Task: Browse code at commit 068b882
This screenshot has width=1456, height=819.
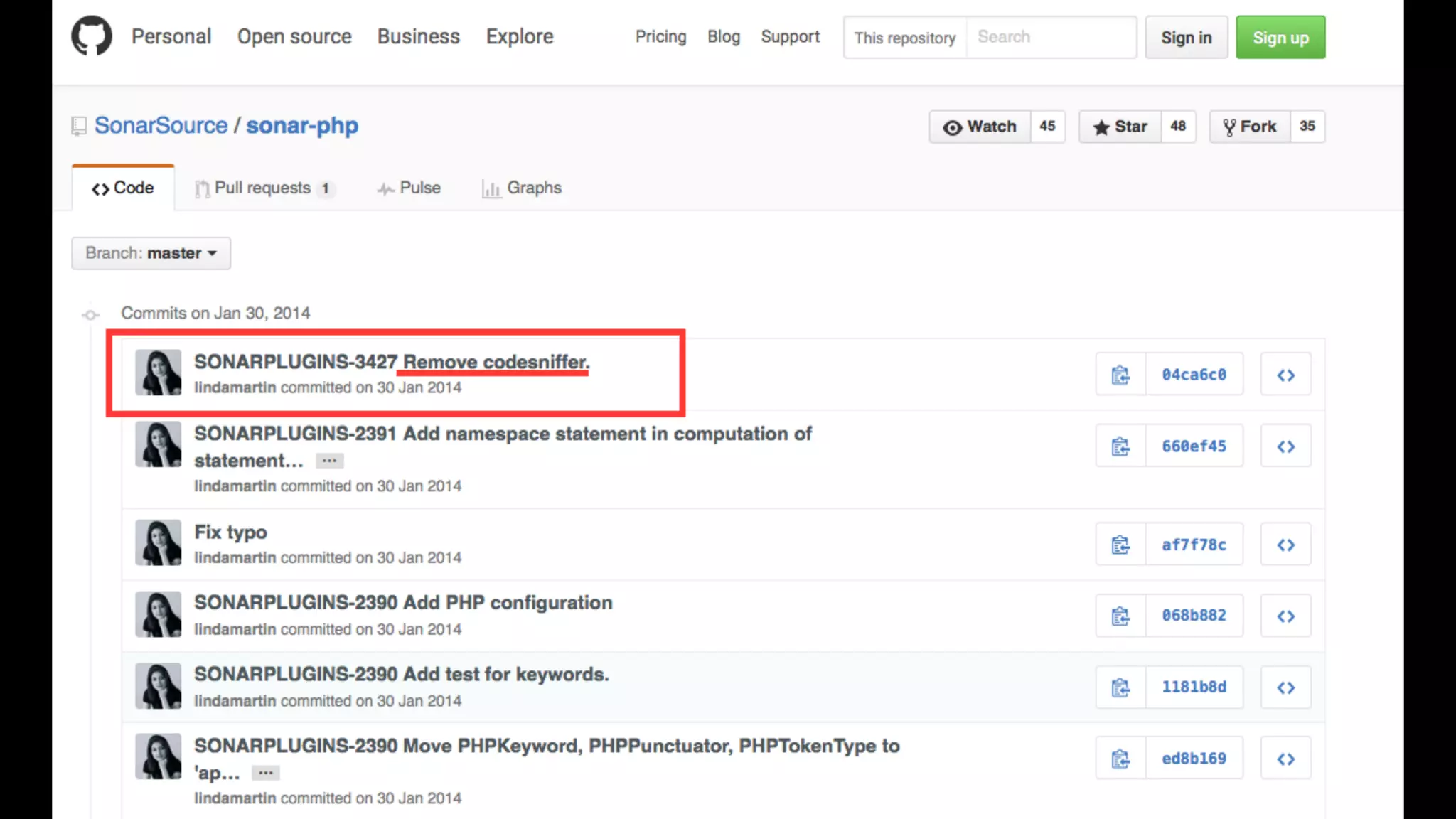Action: [x=1285, y=616]
